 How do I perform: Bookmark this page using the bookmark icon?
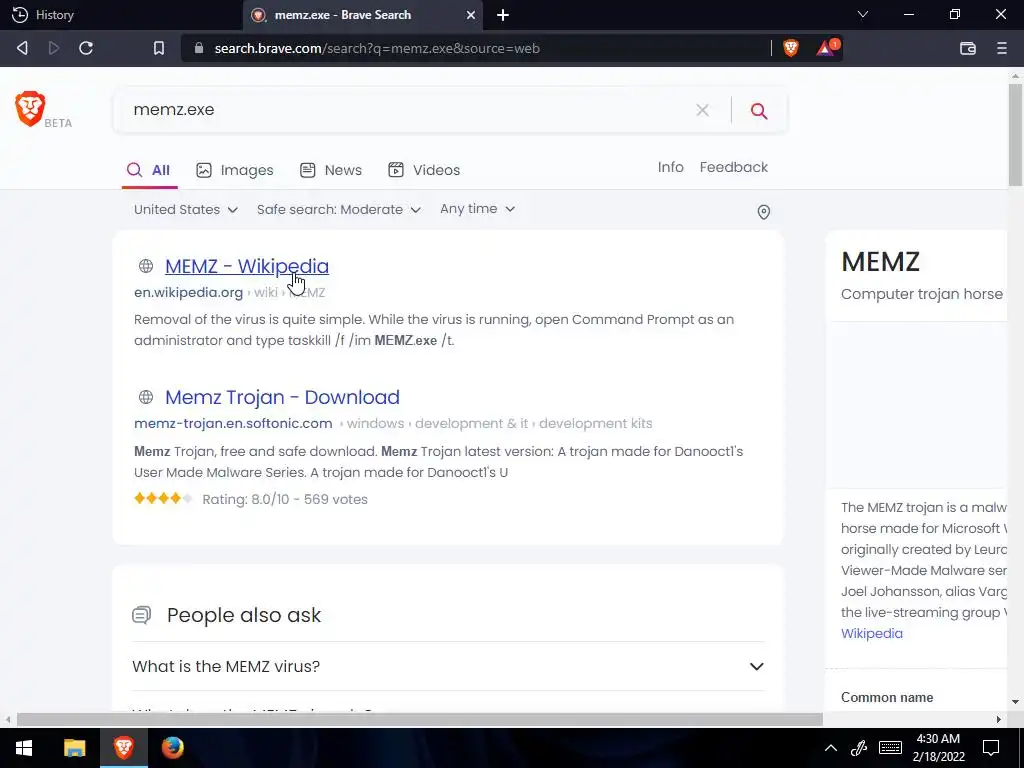click(x=159, y=48)
